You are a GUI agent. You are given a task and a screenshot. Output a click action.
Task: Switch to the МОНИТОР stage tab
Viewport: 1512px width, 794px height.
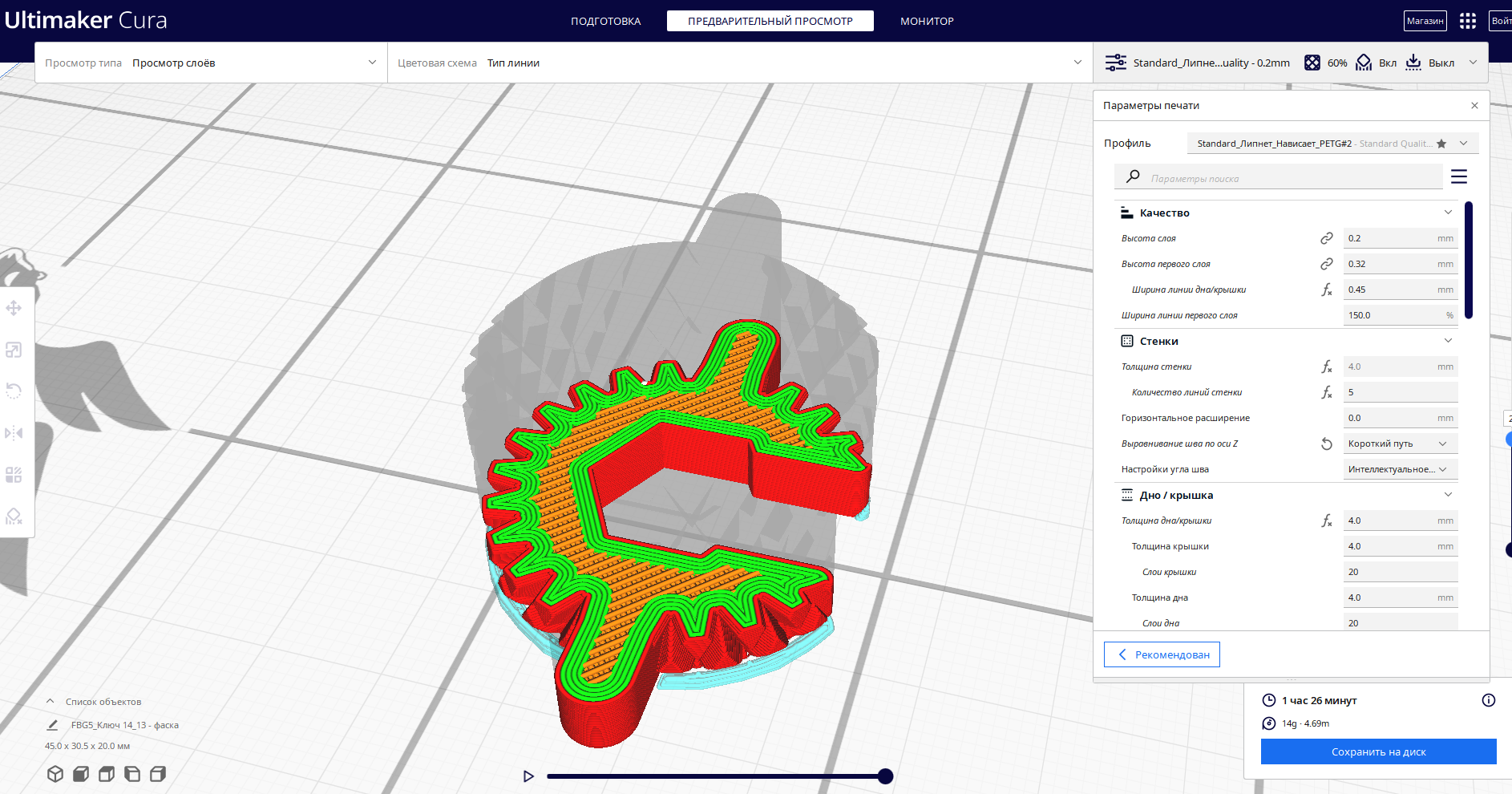pos(927,21)
